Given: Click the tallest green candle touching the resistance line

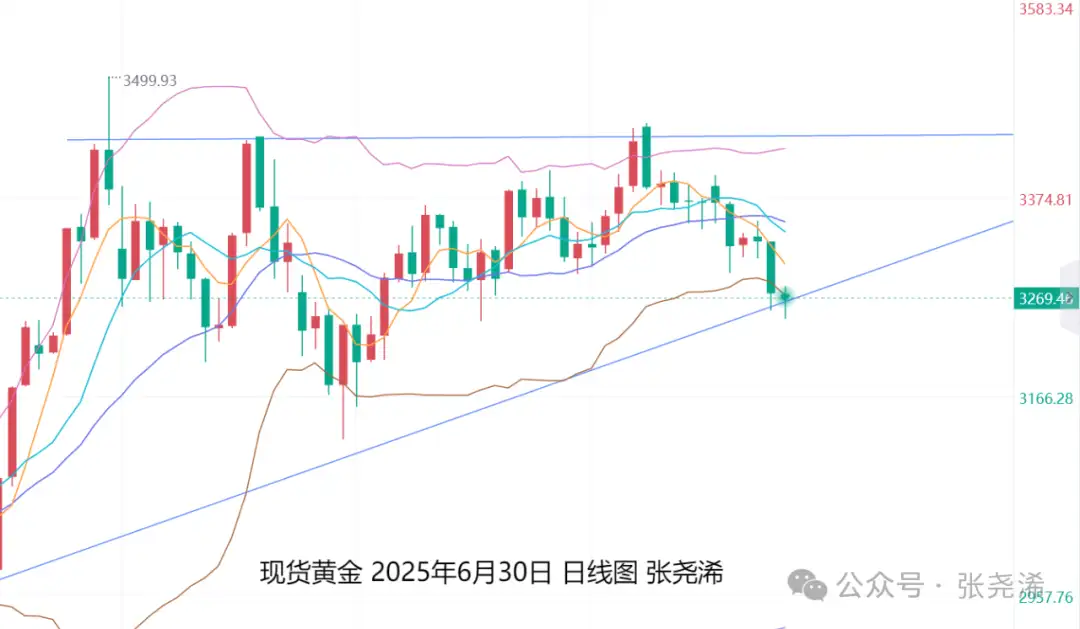Looking at the screenshot, I should pos(646,156).
